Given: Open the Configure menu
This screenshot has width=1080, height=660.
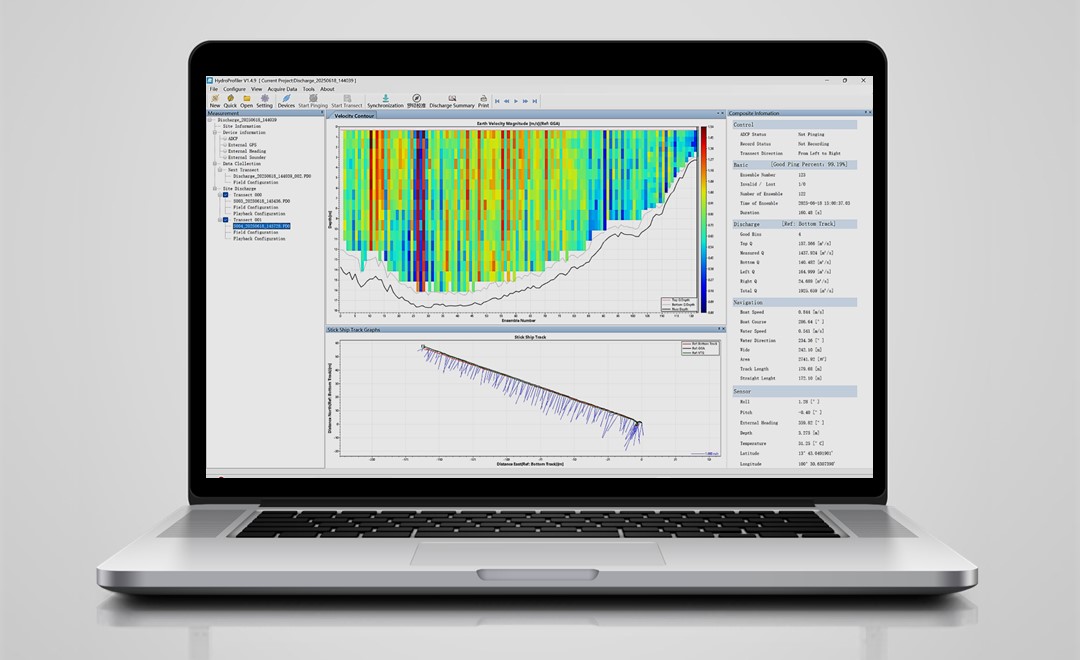Looking at the screenshot, I should click(234, 89).
